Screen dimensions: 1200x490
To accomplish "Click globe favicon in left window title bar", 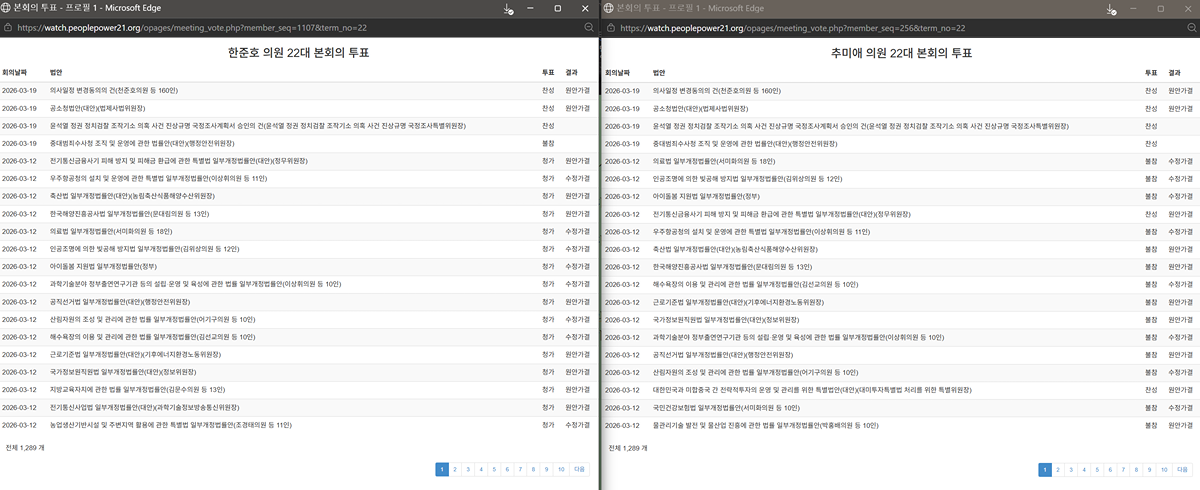I will click(x=7, y=8).
